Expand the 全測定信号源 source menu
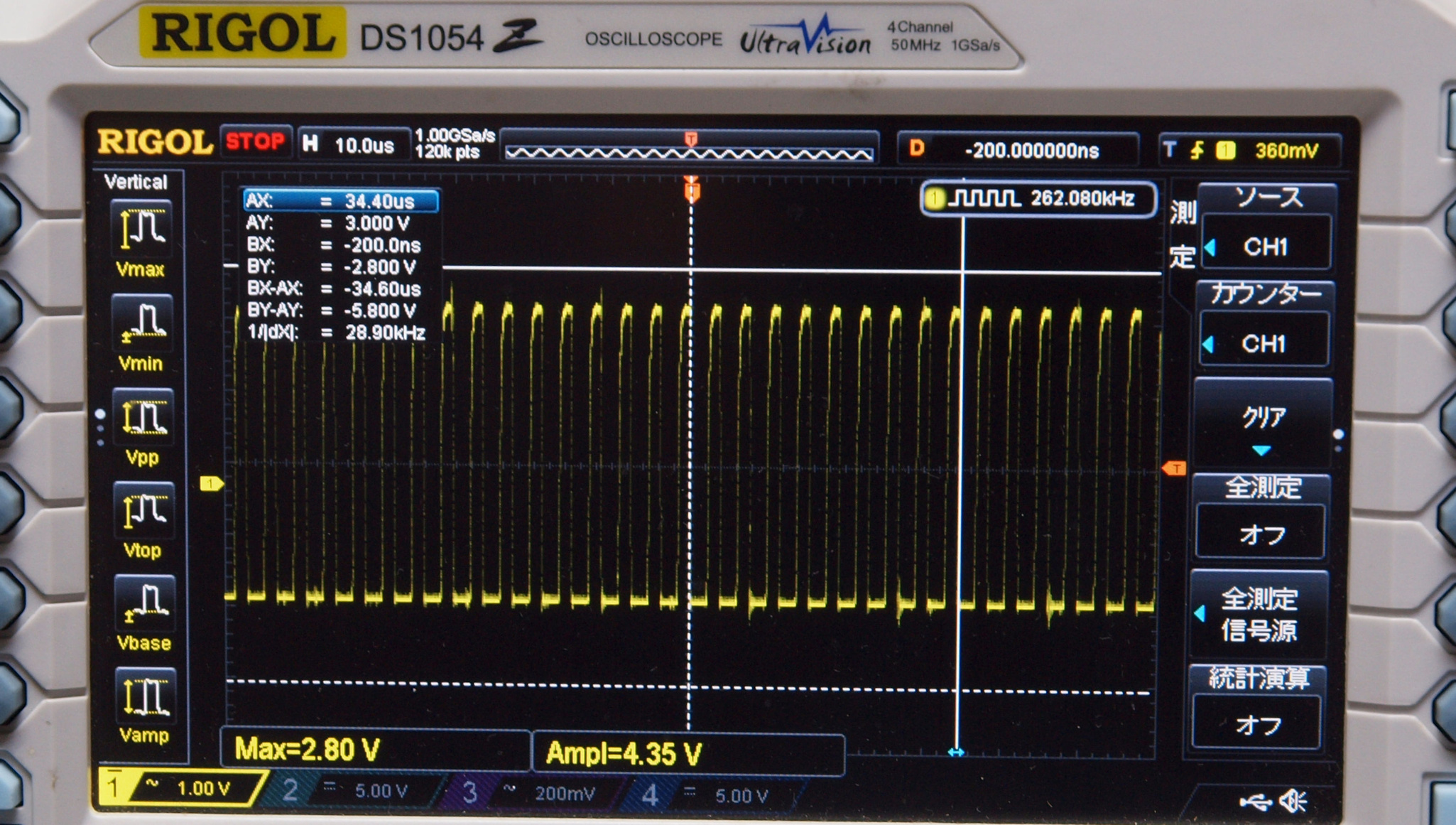This screenshot has width=1456, height=825. [1259, 614]
